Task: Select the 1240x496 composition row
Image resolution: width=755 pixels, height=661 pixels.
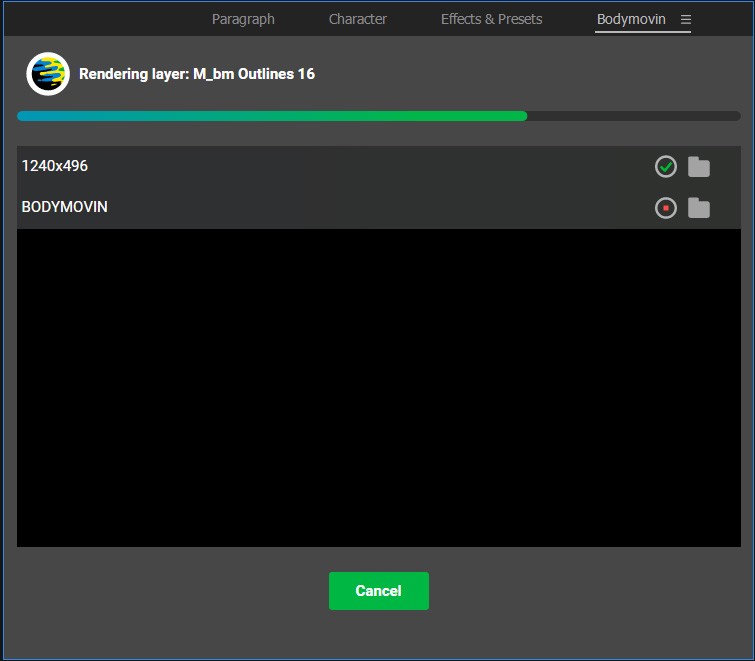Action: (x=378, y=167)
